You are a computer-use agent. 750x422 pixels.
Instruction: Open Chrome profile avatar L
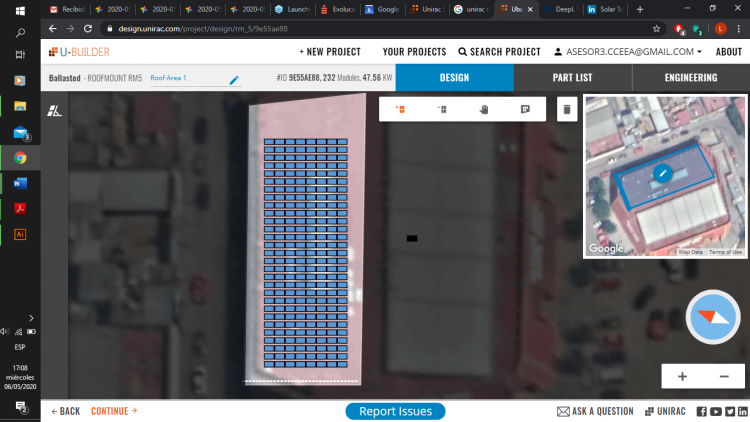pyautogui.click(x=720, y=29)
